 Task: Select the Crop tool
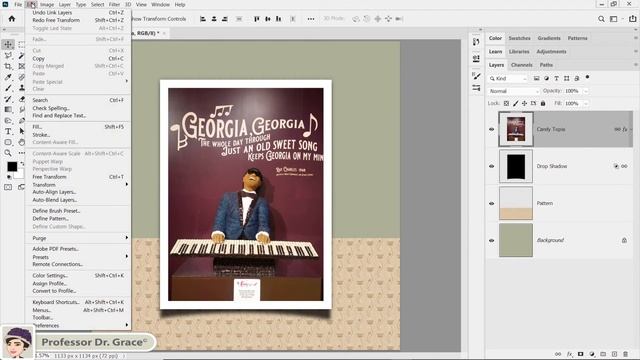[x=8, y=66]
